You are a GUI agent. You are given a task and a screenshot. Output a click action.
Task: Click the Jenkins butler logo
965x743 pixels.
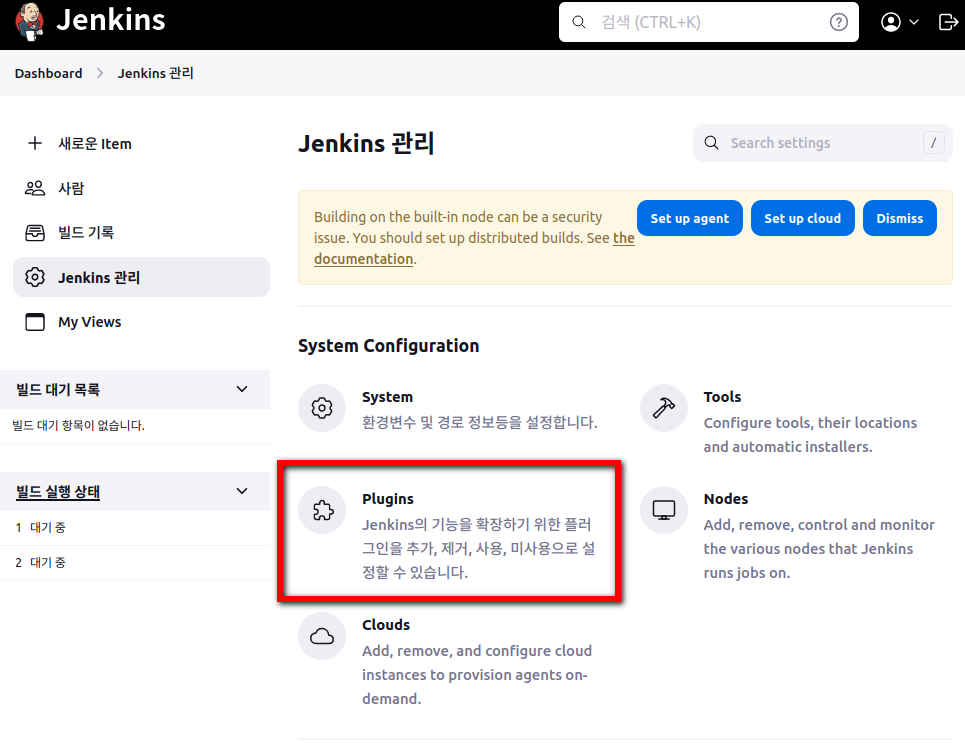click(x=29, y=22)
